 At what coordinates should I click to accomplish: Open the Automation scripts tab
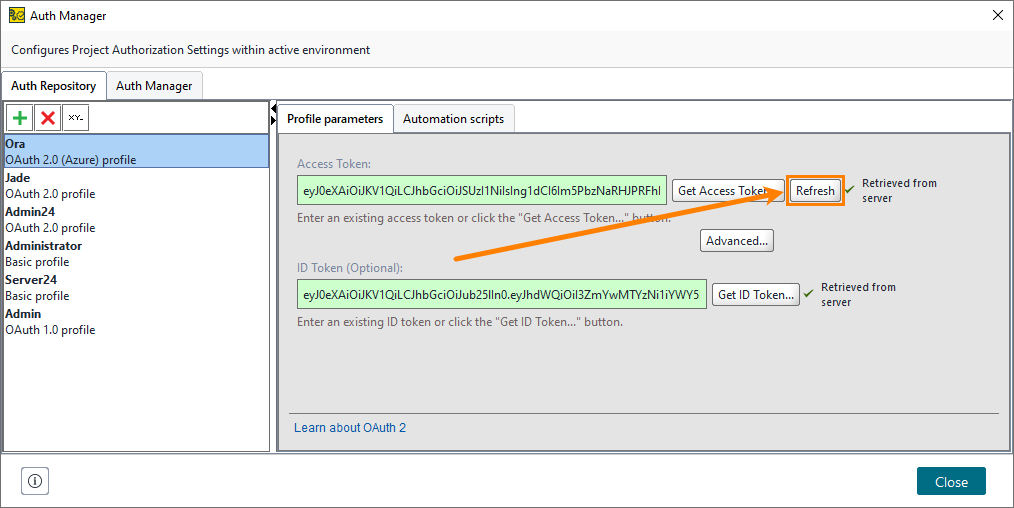[453, 119]
